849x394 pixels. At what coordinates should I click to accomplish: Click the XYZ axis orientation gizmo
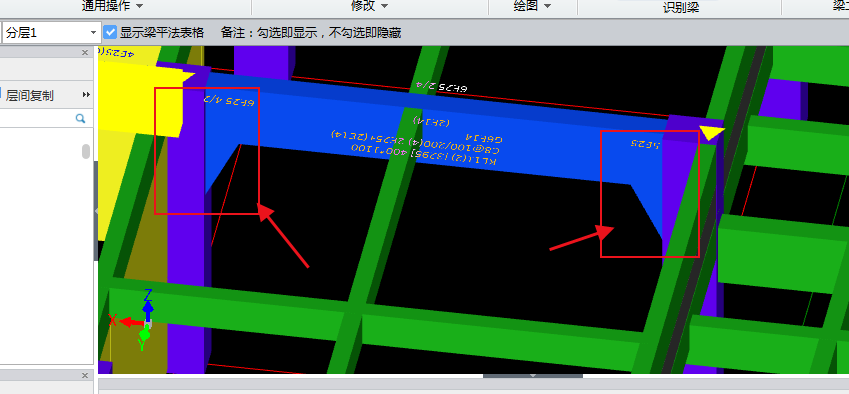(x=134, y=319)
